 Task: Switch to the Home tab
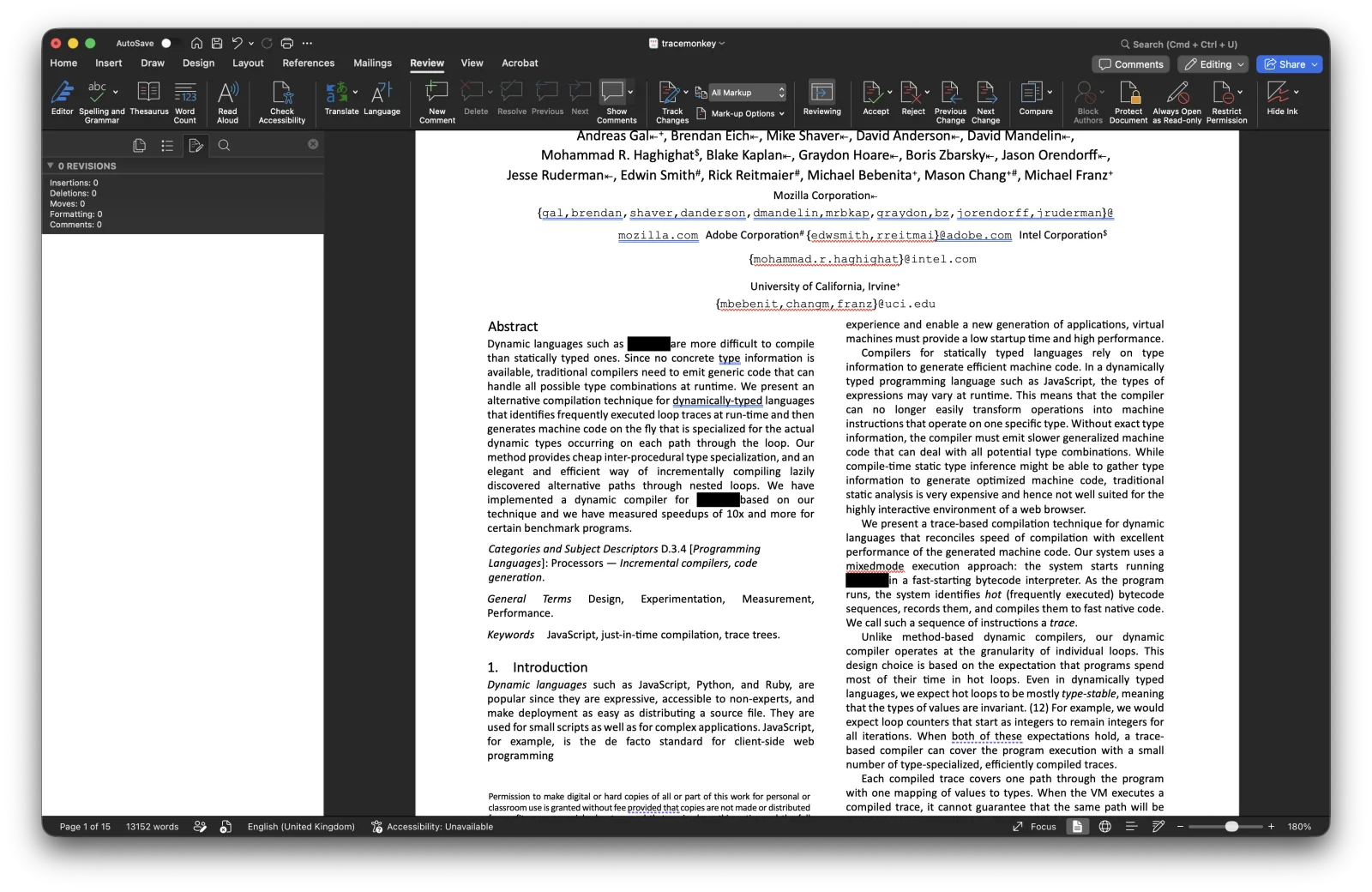[x=63, y=63]
